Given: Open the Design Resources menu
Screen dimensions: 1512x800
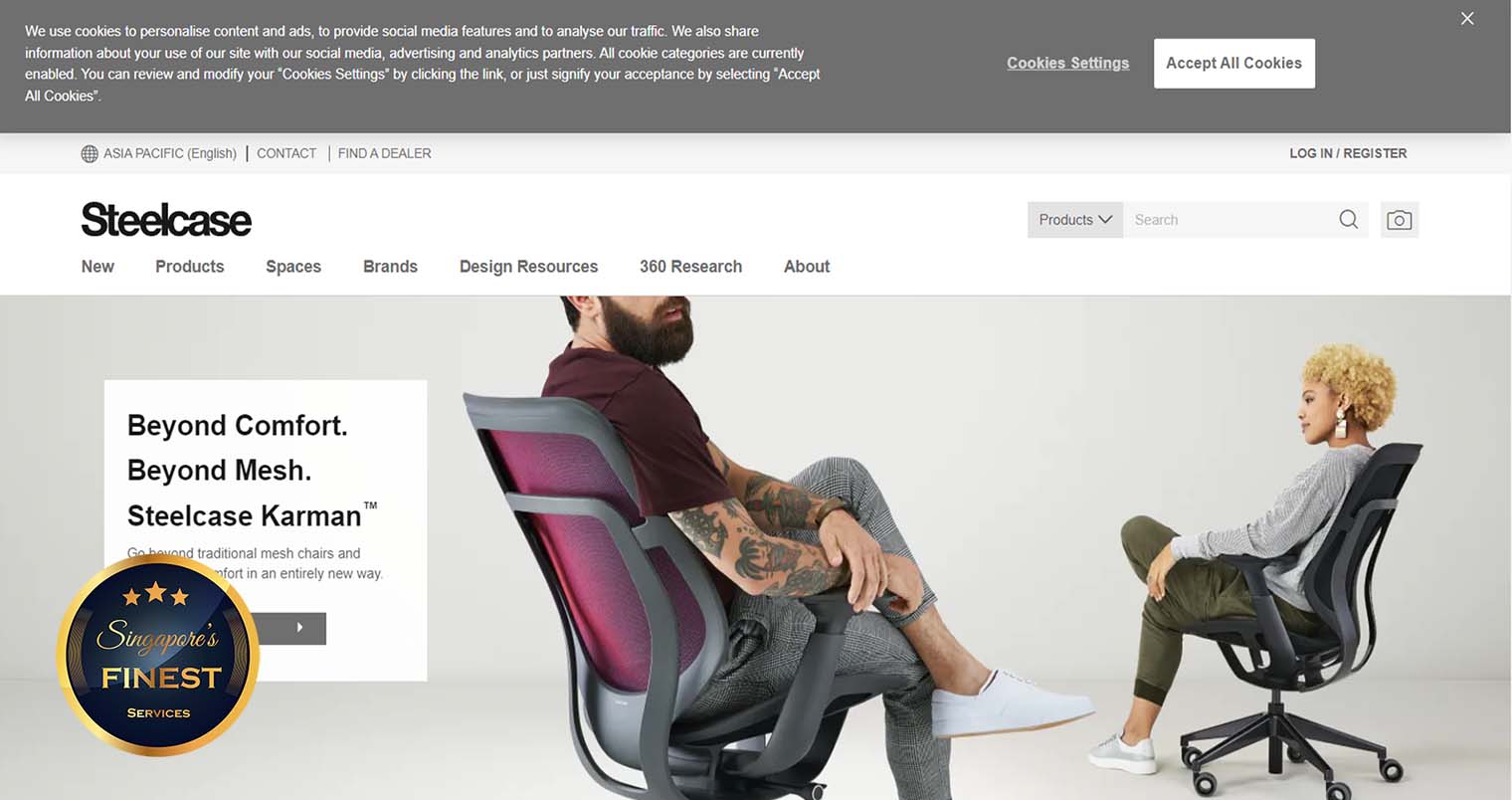Looking at the screenshot, I should coord(528,267).
